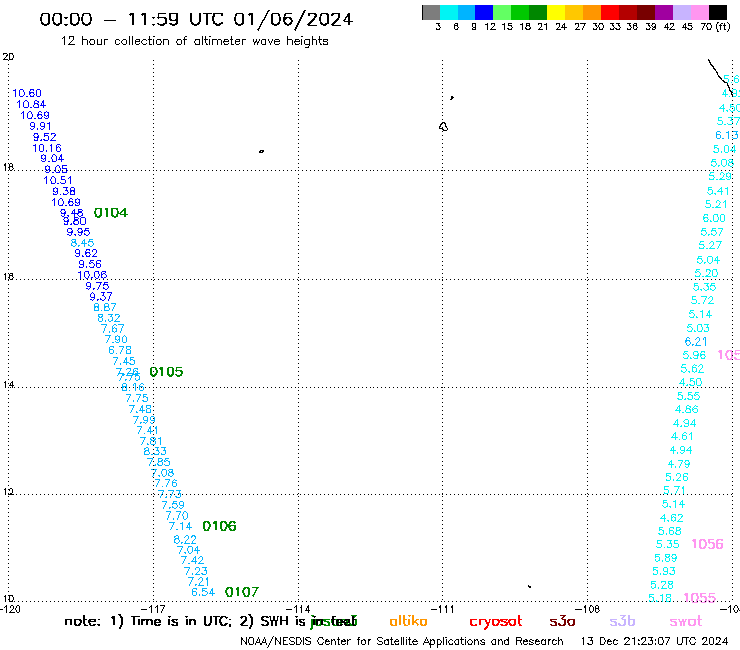This screenshot has height=650, width=740.
Task: Click the wave height value 7.08
Action: [x=162, y=473]
